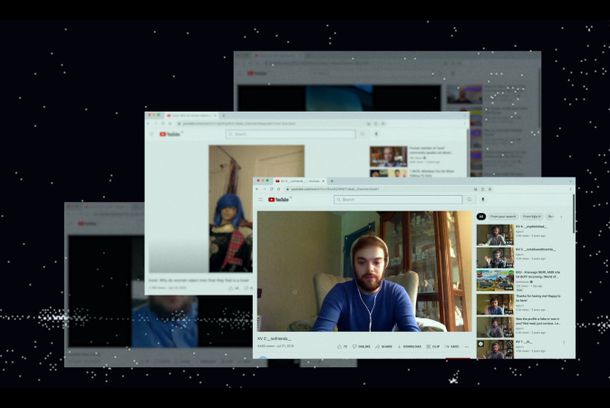Reload the page in the front browser window

coord(272,189)
